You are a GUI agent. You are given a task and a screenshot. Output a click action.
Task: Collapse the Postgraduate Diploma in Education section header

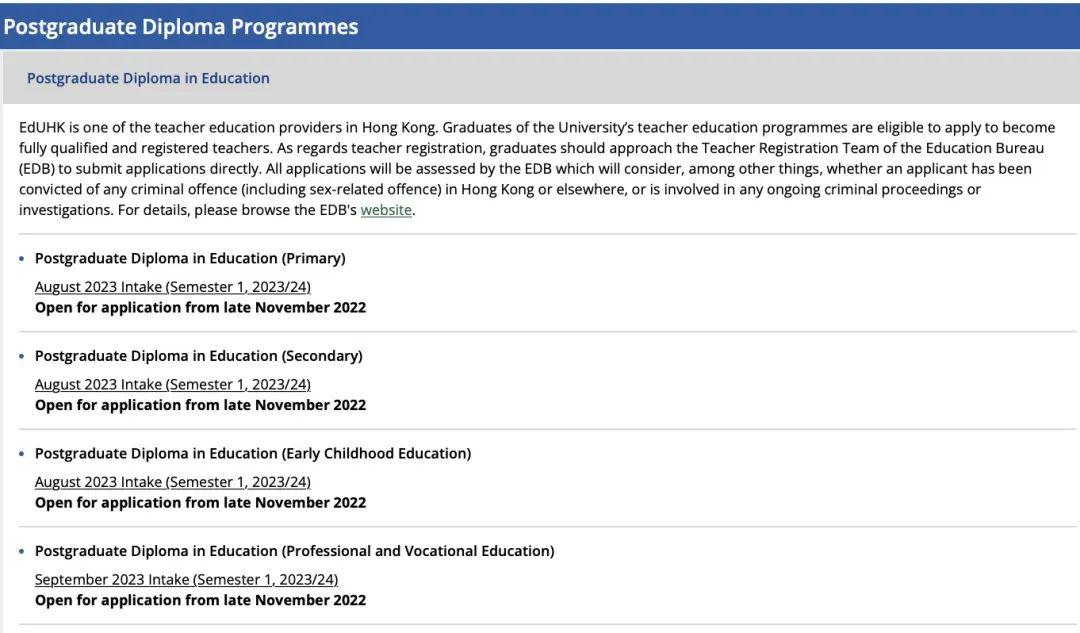(541, 78)
